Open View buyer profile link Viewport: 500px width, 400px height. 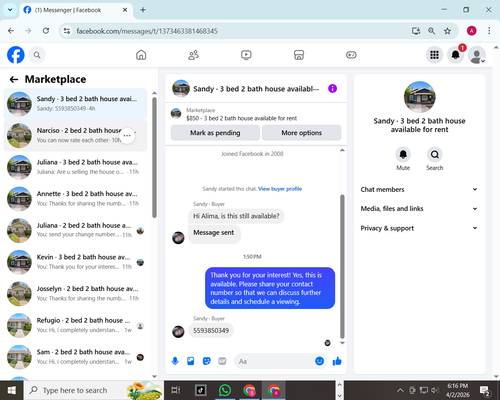280,189
